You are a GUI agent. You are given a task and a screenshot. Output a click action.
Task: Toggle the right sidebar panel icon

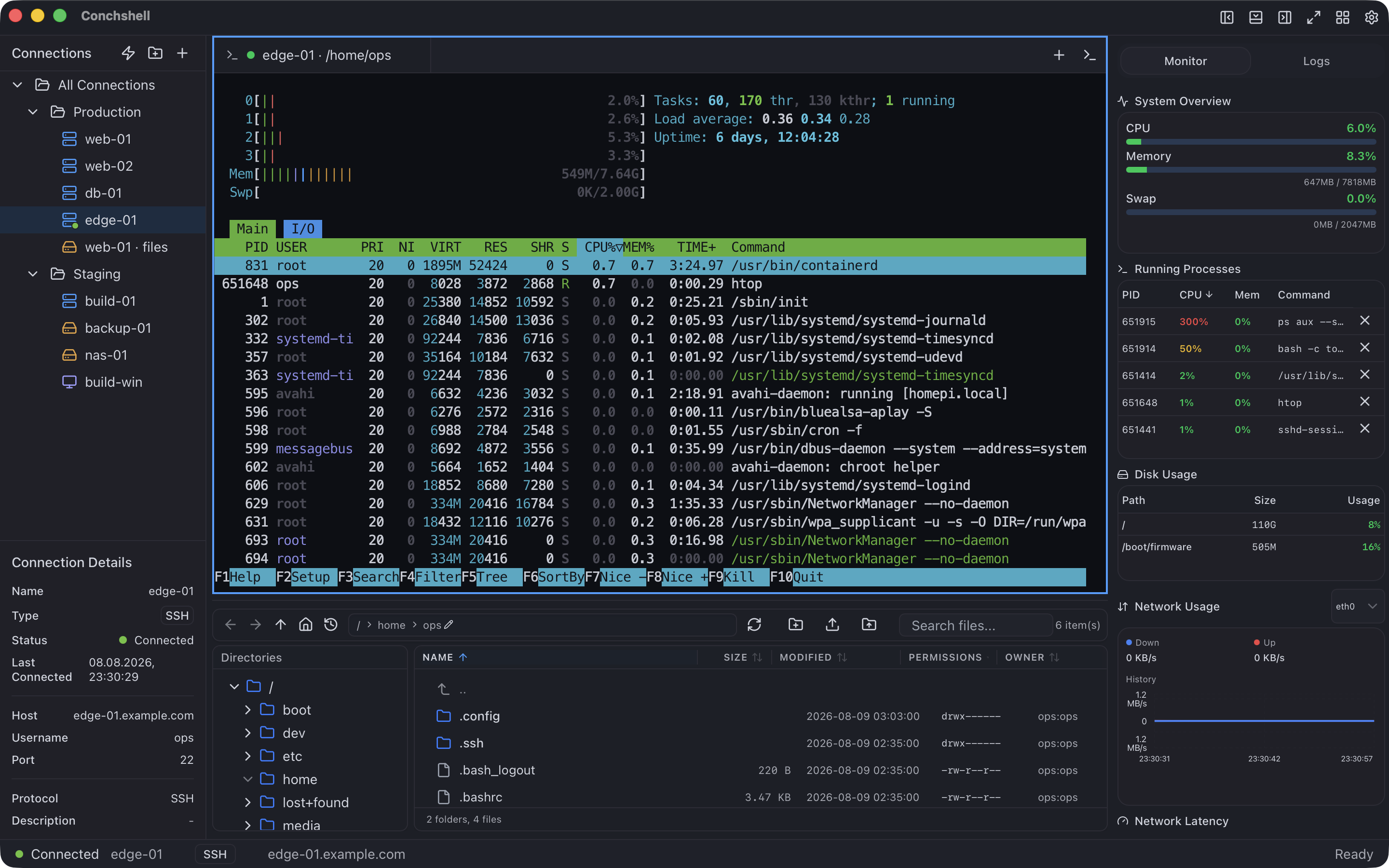(1284, 17)
